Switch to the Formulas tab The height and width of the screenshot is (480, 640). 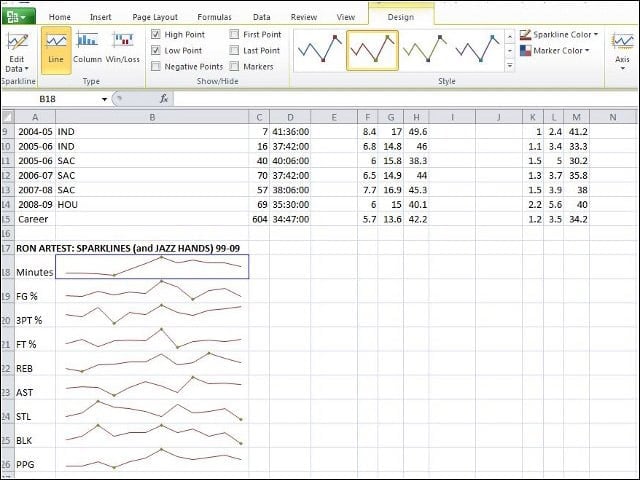[x=214, y=17]
